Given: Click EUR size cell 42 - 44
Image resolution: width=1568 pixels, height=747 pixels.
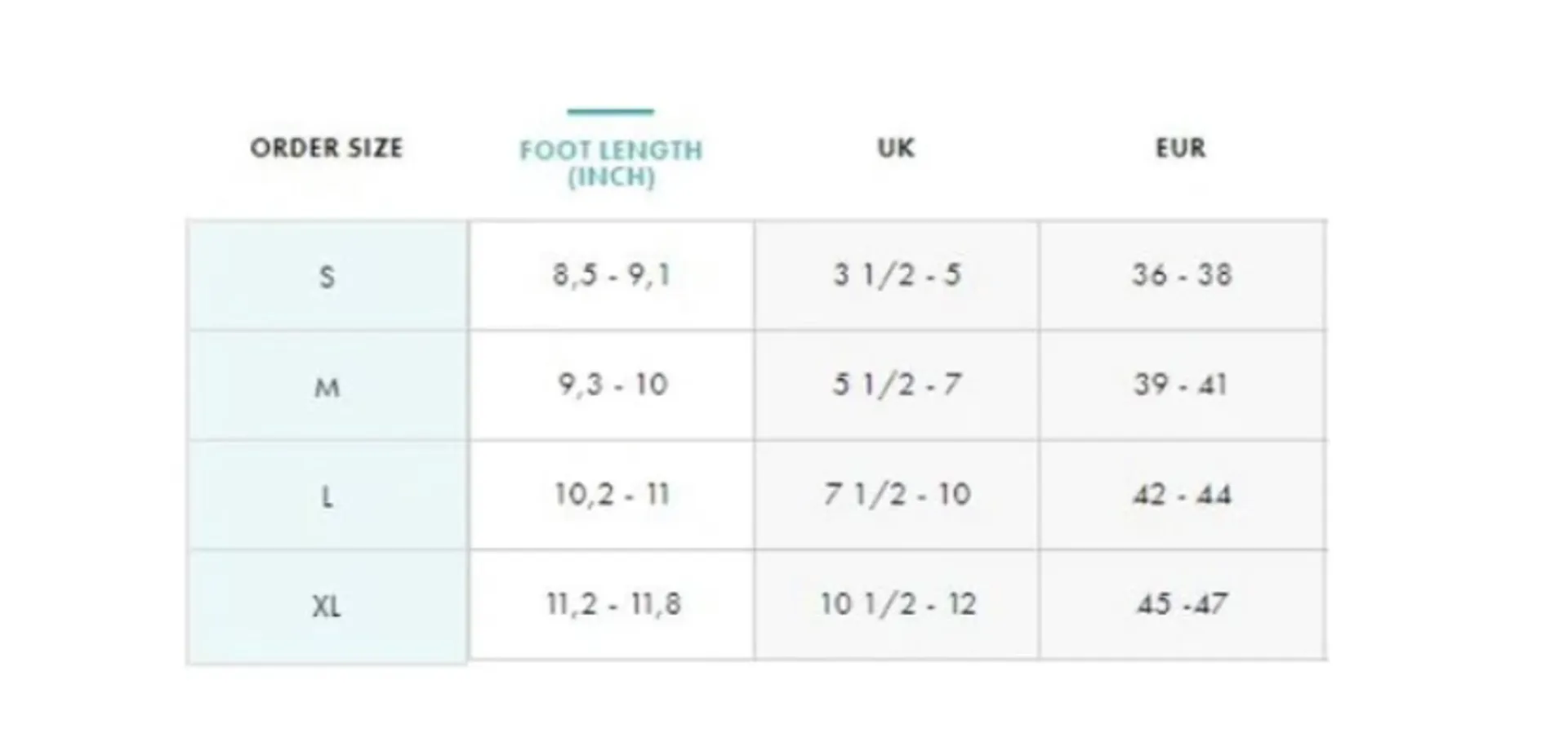Looking at the screenshot, I should tap(1183, 495).
